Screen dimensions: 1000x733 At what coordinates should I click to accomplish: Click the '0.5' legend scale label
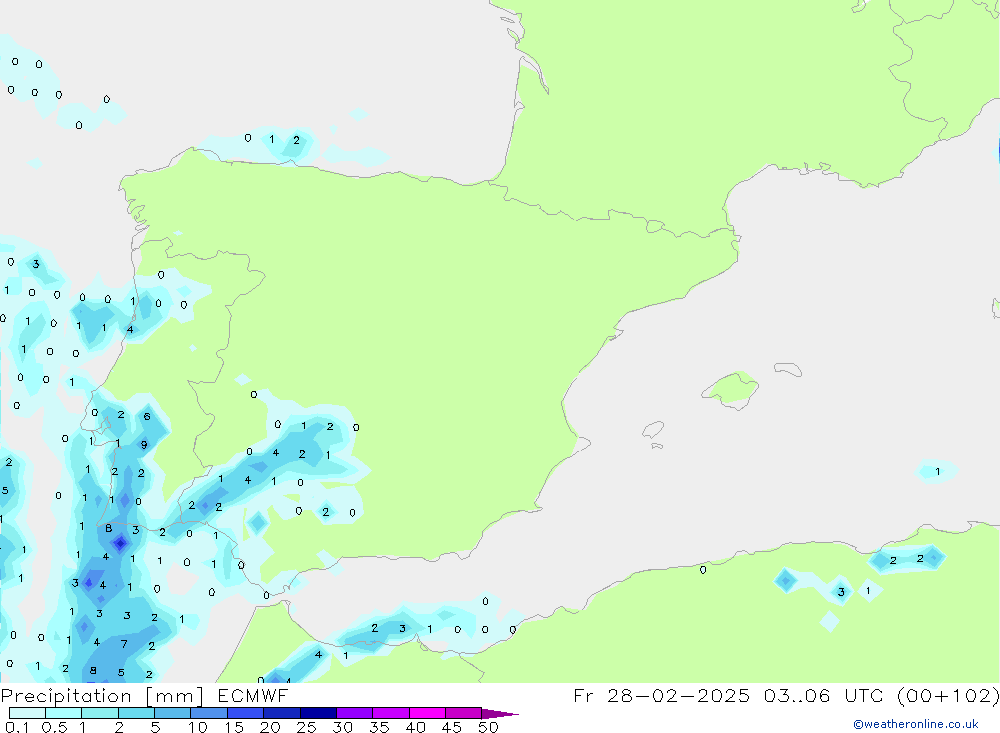(x=54, y=727)
